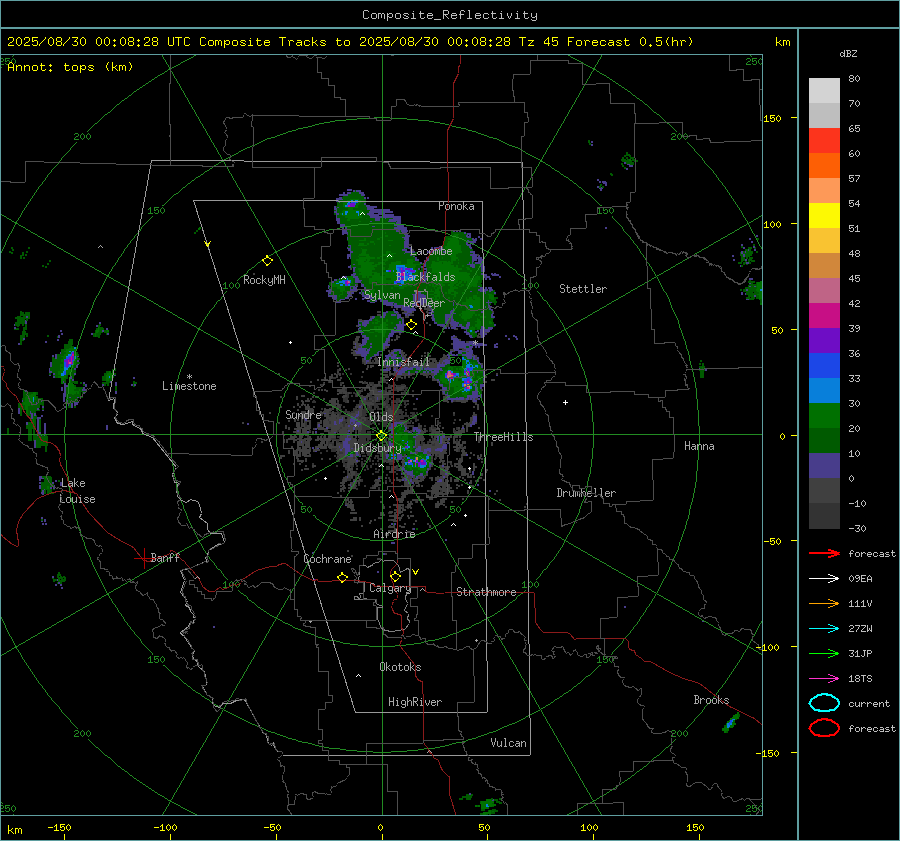The width and height of the screenshot is (900, 841).
Task: Click the cyan 27ZW arrow legend icon
Action: point(824,629)
